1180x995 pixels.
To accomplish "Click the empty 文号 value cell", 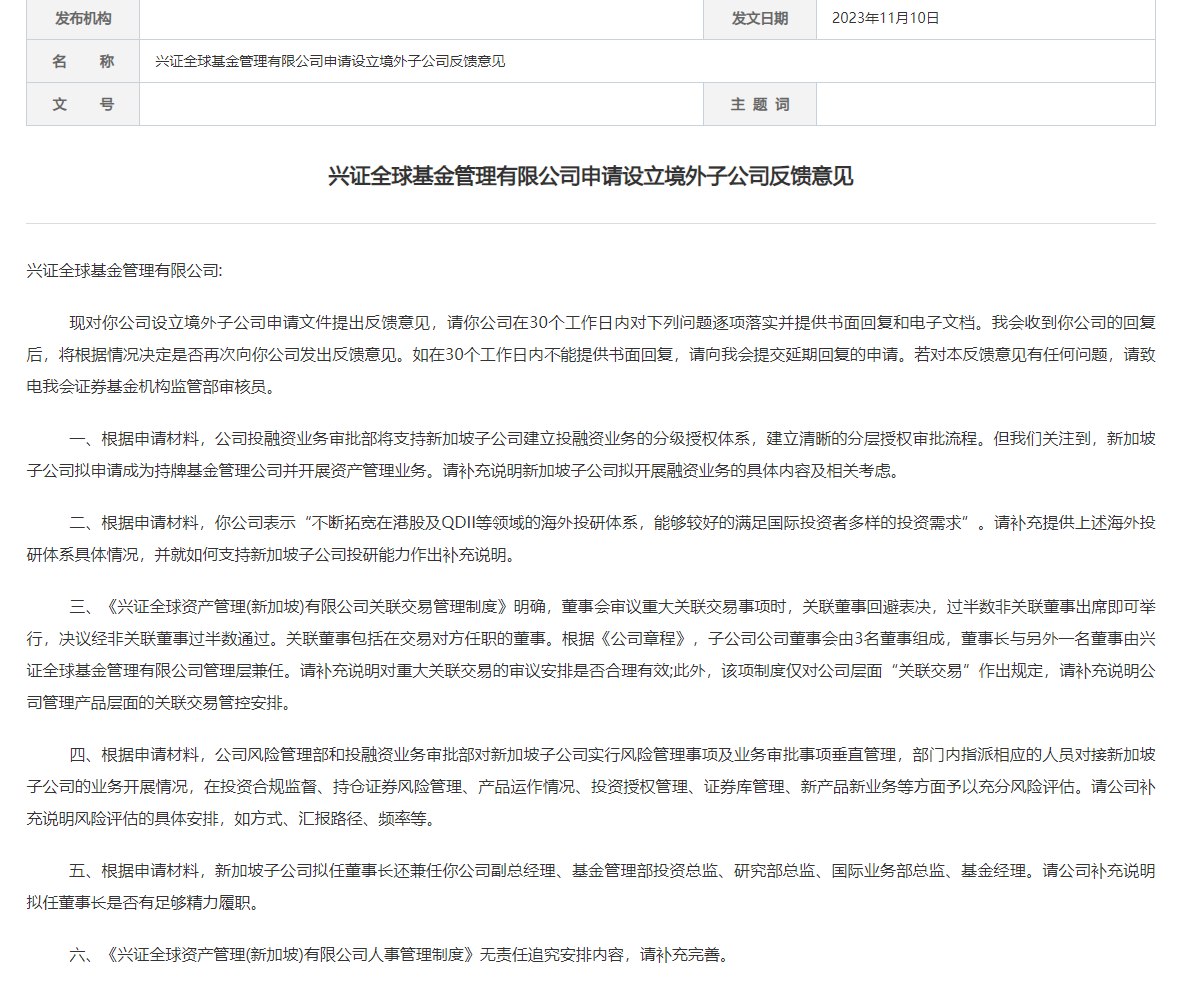I will pos(421,104).
